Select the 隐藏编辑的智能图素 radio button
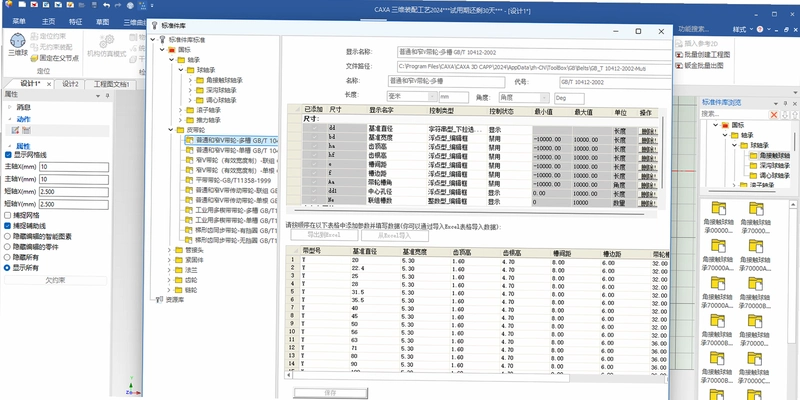The width and height of the screenshot is (800, 400). [x=8, y=236]
